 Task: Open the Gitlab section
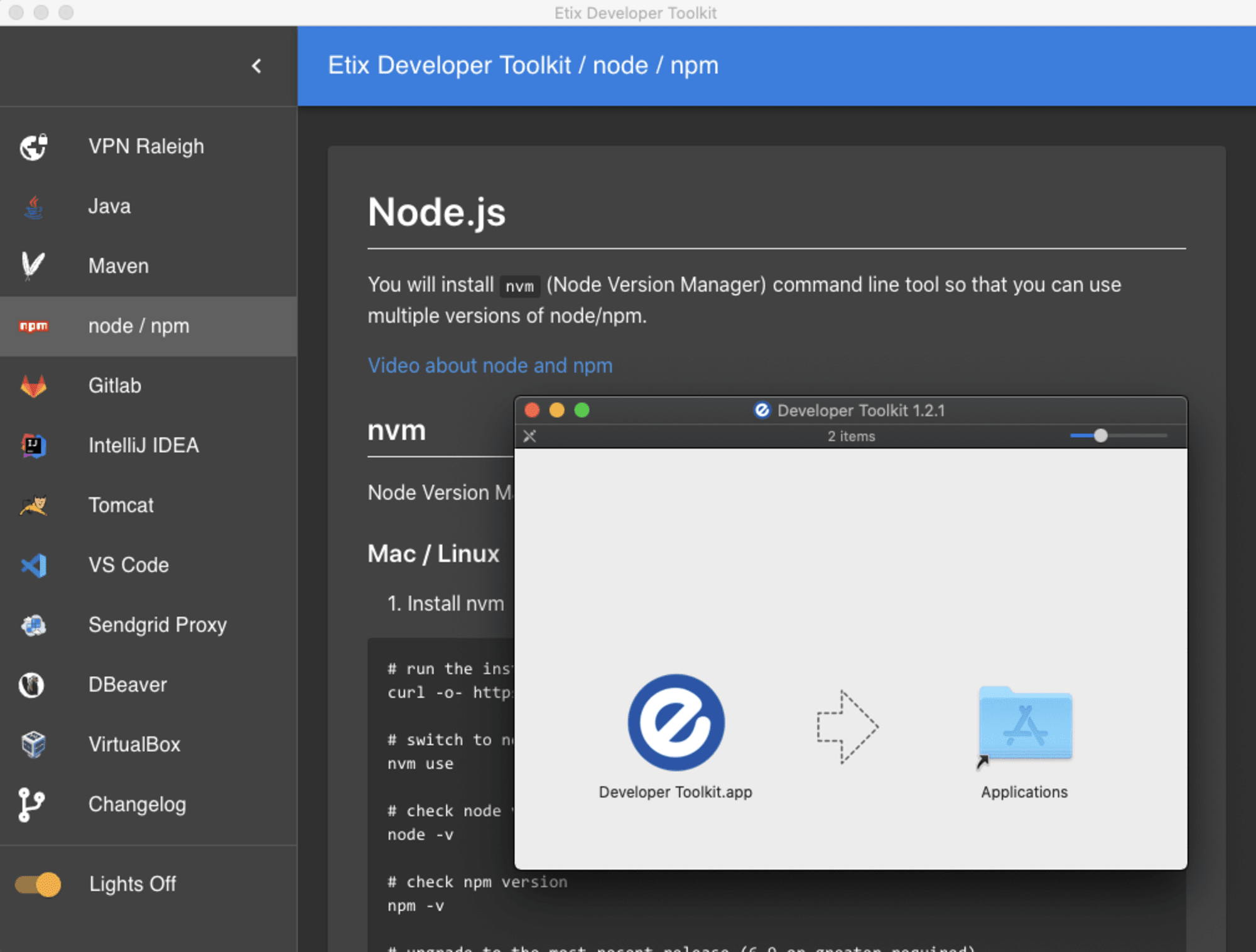(148, 386)
